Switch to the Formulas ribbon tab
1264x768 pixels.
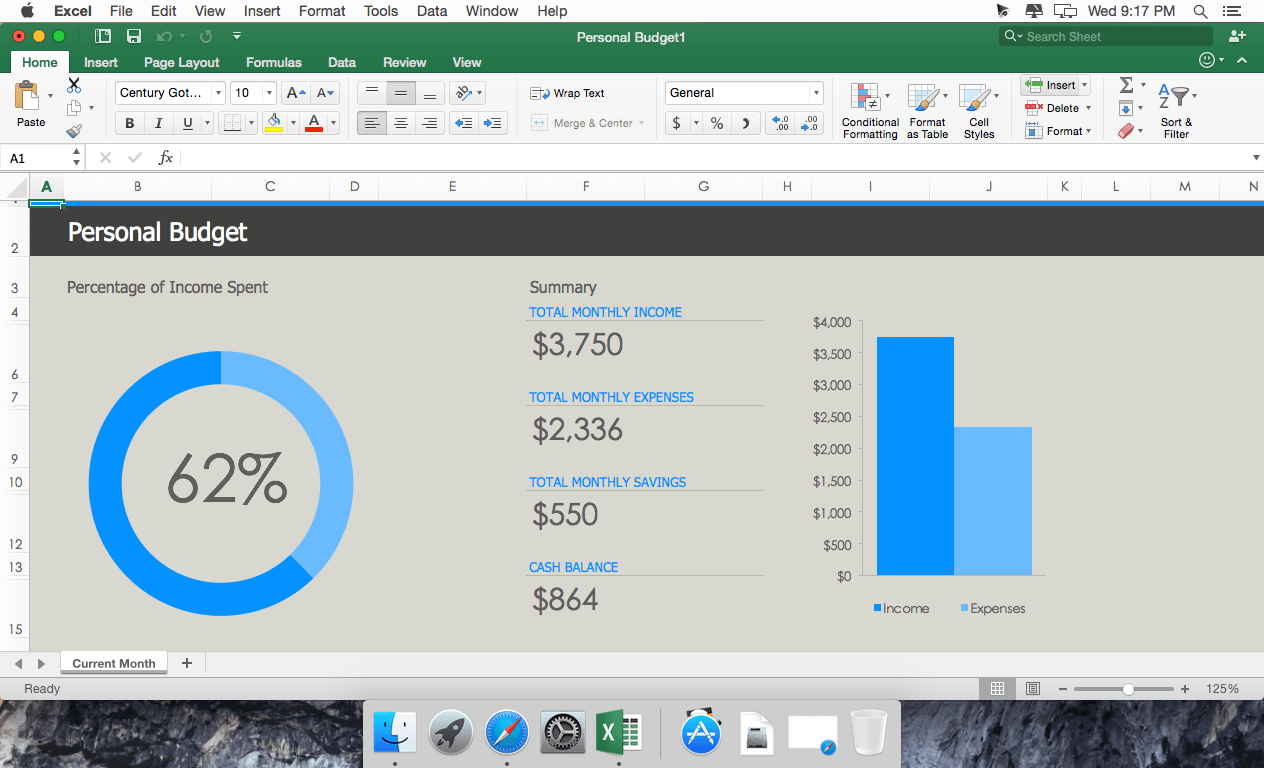273,62
